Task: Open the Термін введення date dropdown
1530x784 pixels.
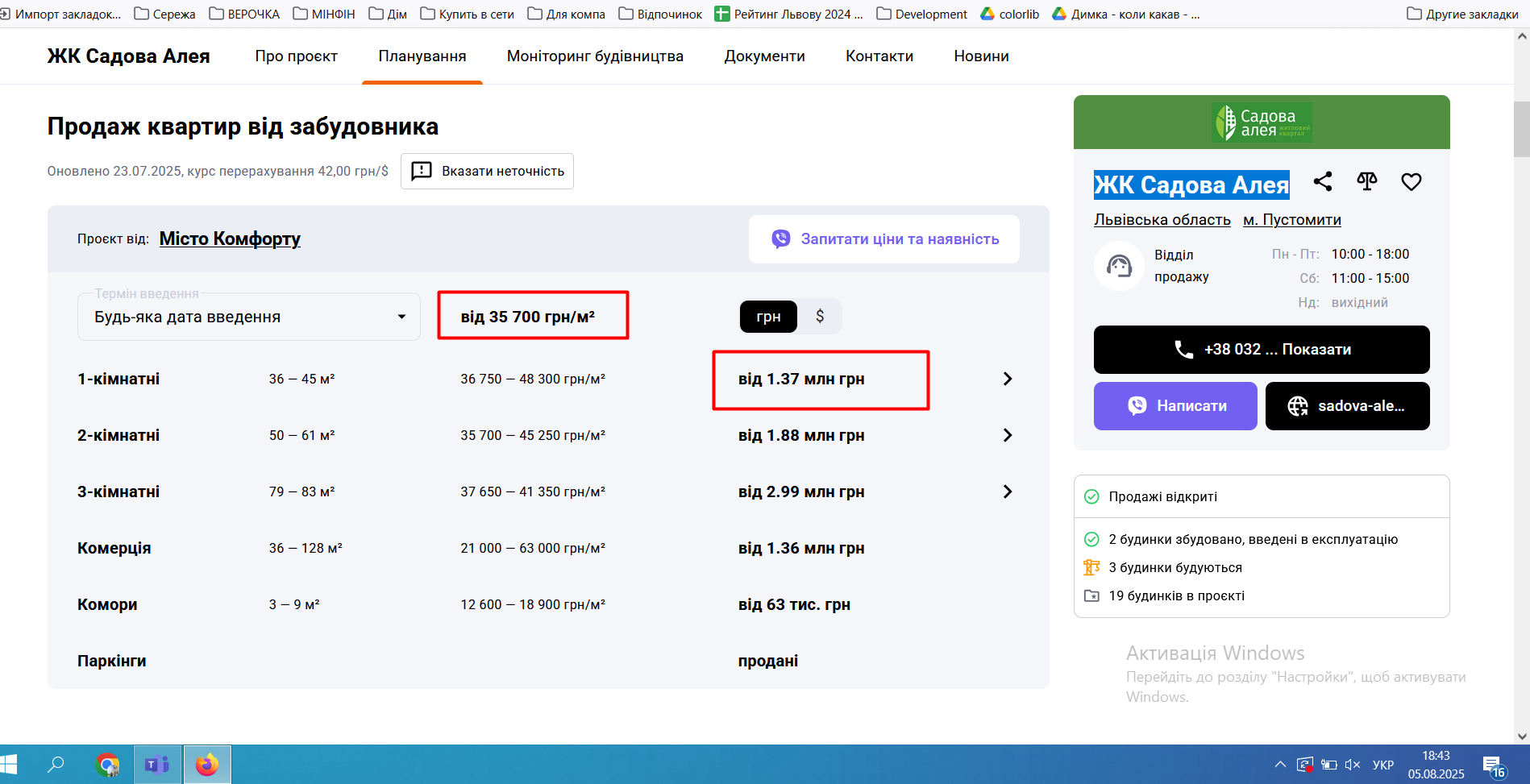Action: (x=249, y=317)
